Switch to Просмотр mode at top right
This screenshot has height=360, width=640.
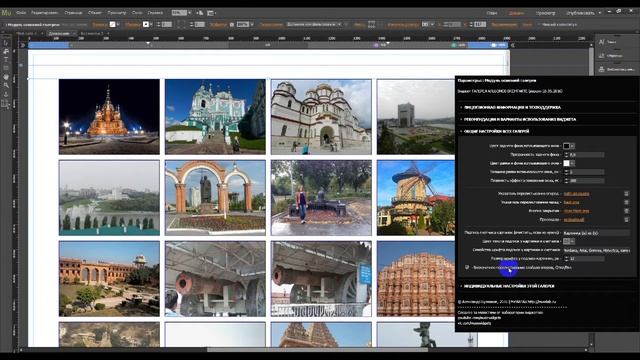tap(545, 13)
